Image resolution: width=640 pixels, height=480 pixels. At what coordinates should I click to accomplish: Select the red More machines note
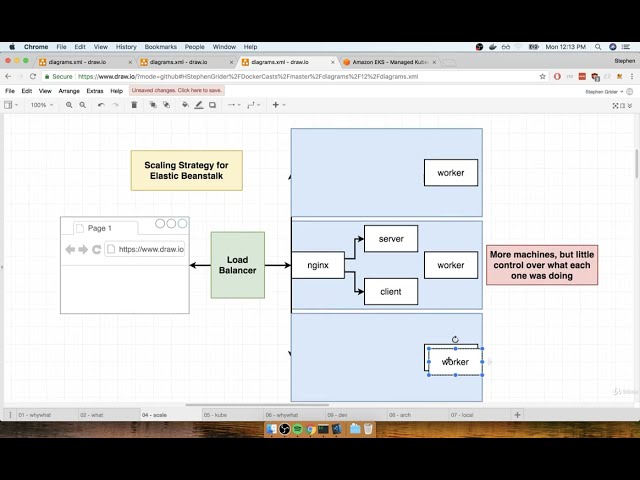[x=542, y=265]
